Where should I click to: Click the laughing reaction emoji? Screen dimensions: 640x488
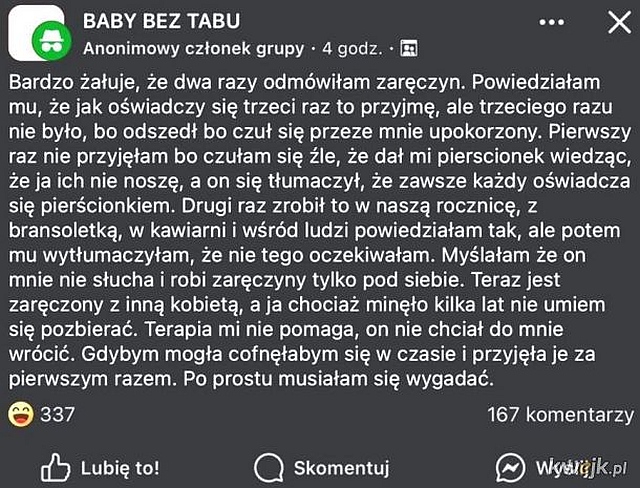[20, 414]
